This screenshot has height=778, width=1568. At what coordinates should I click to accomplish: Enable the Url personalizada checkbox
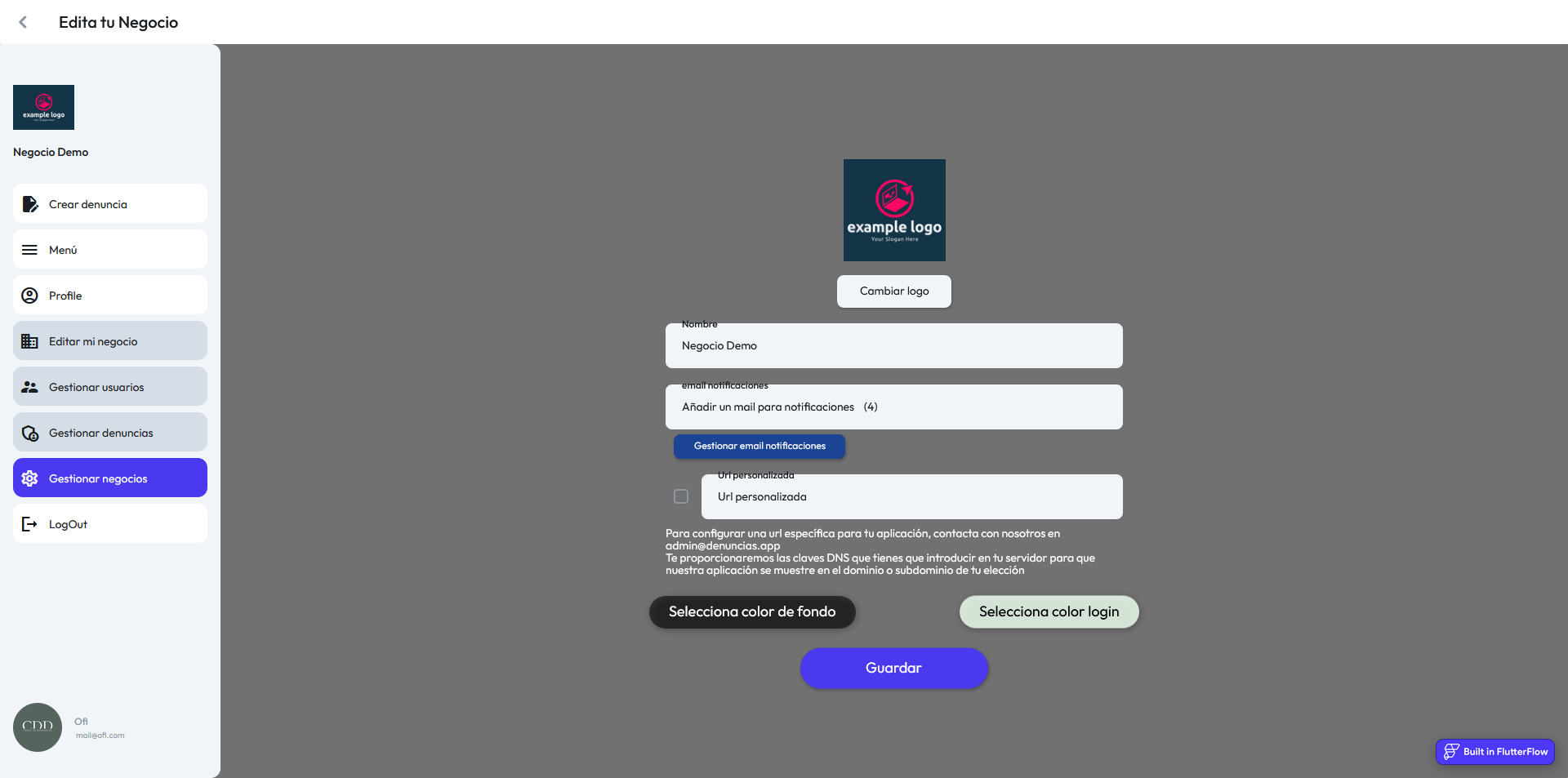pos(681,496)
